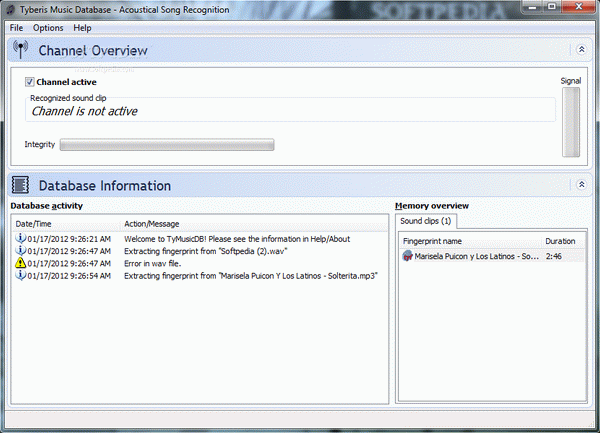Click the Fingerprint name column header

(x=471, y=241)
